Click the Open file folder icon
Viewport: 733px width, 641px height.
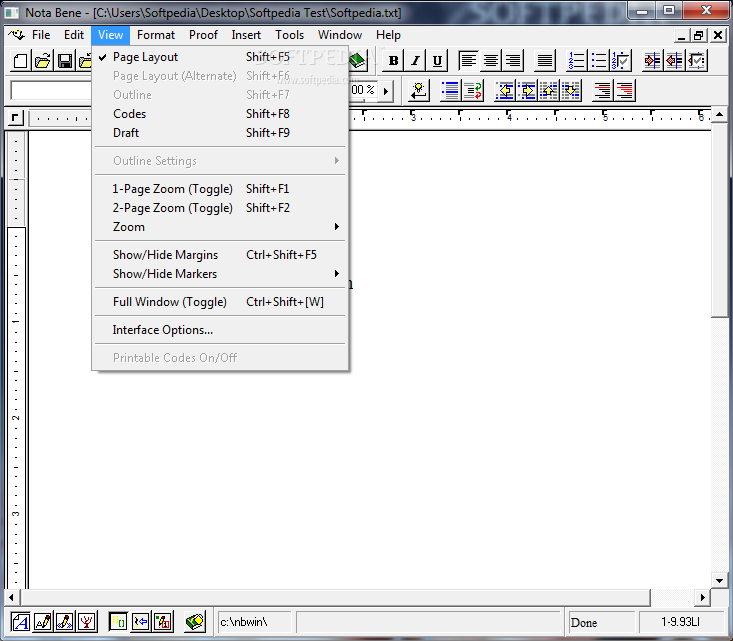coord(42,62)
